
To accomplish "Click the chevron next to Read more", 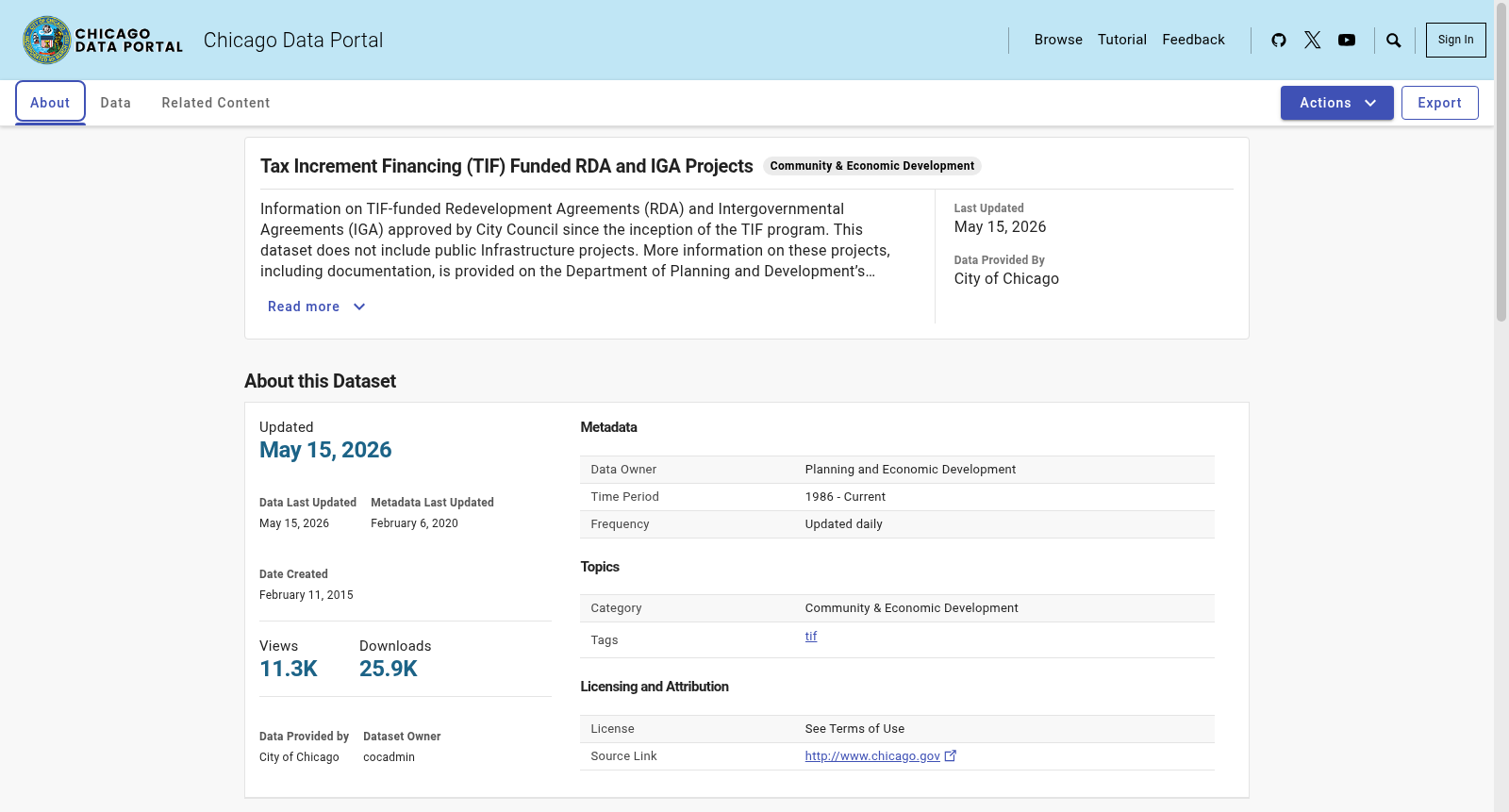I will (359, 307).
